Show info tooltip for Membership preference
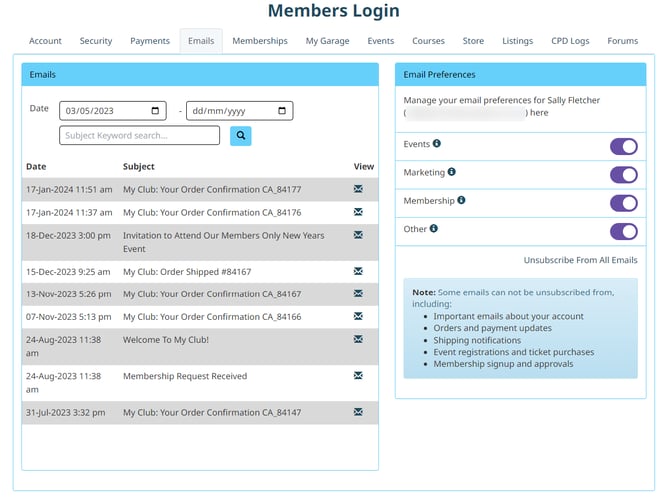Viewport: 670px width, 500px height. click(461, 200)
